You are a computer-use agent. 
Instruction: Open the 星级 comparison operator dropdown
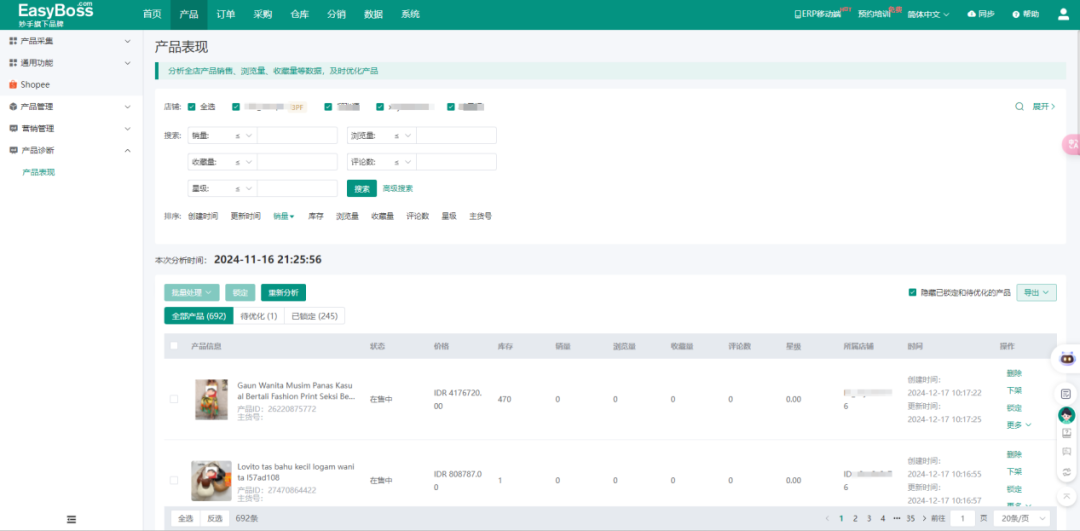pos(243,188)
